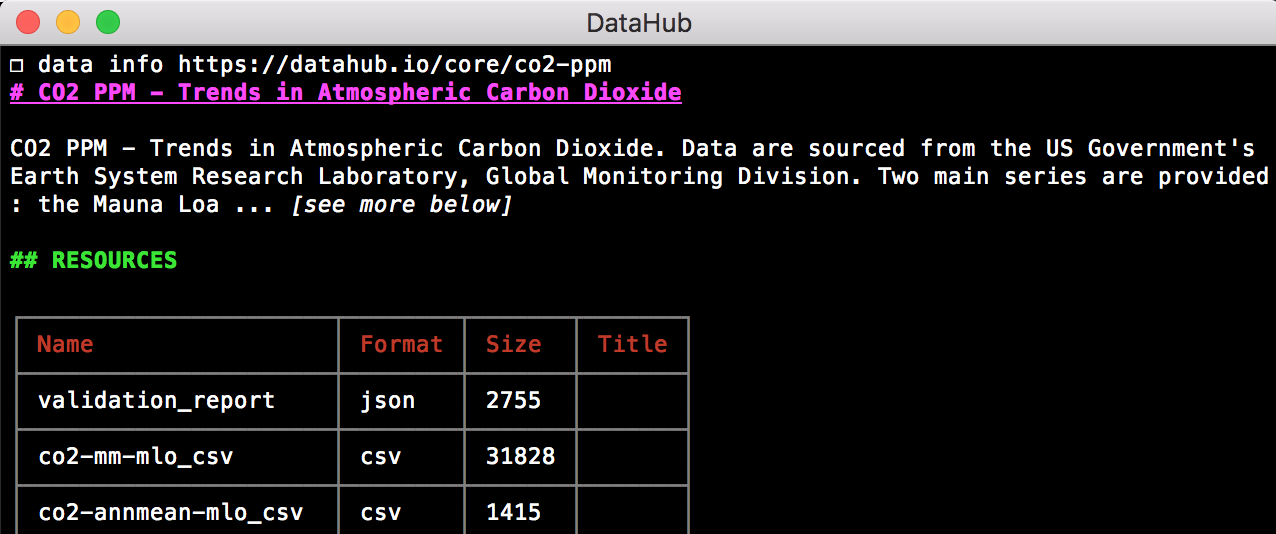Click the co2-mm-mlo_csv resource name
1276x534 pixels.
click(x=135, y=457)
